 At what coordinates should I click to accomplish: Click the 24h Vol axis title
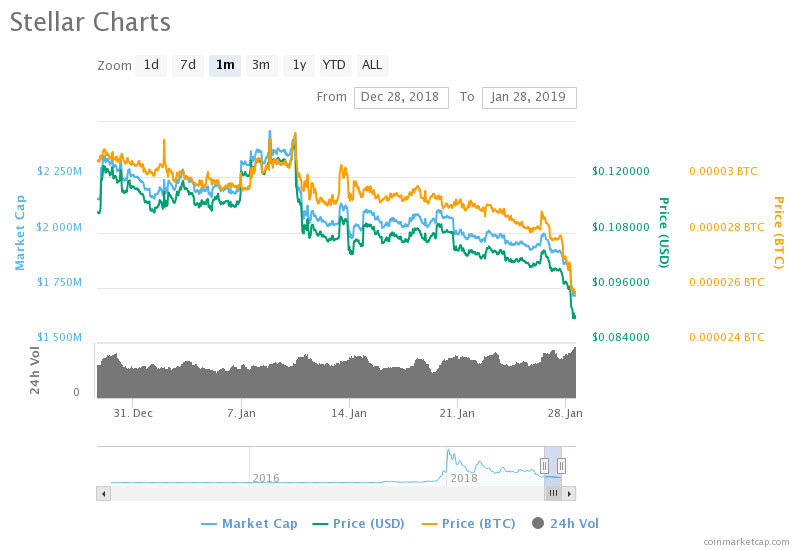pyautogui.click(x=34, y=370)
